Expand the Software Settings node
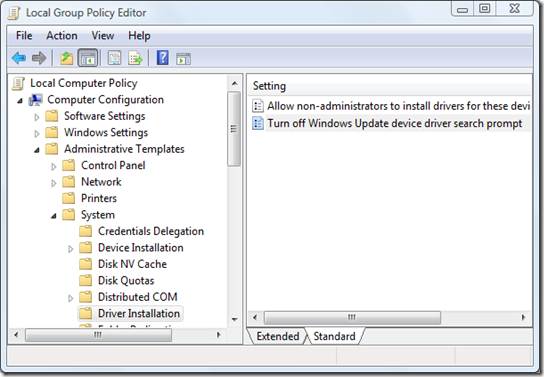The height and width of the screenshot is (377, 544). [x=37, y=117]
